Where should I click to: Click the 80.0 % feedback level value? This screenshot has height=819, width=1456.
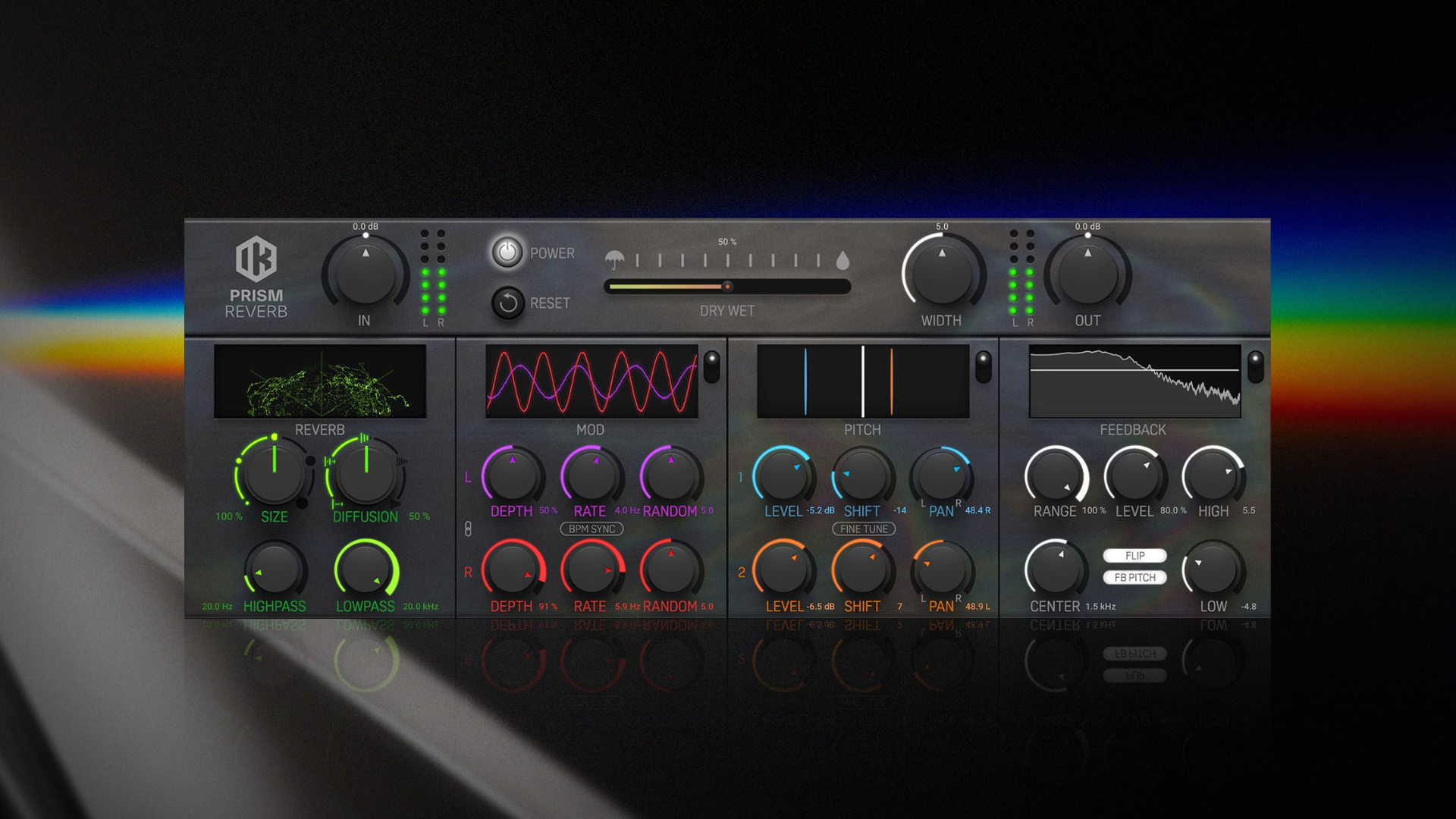(1173, 510)
